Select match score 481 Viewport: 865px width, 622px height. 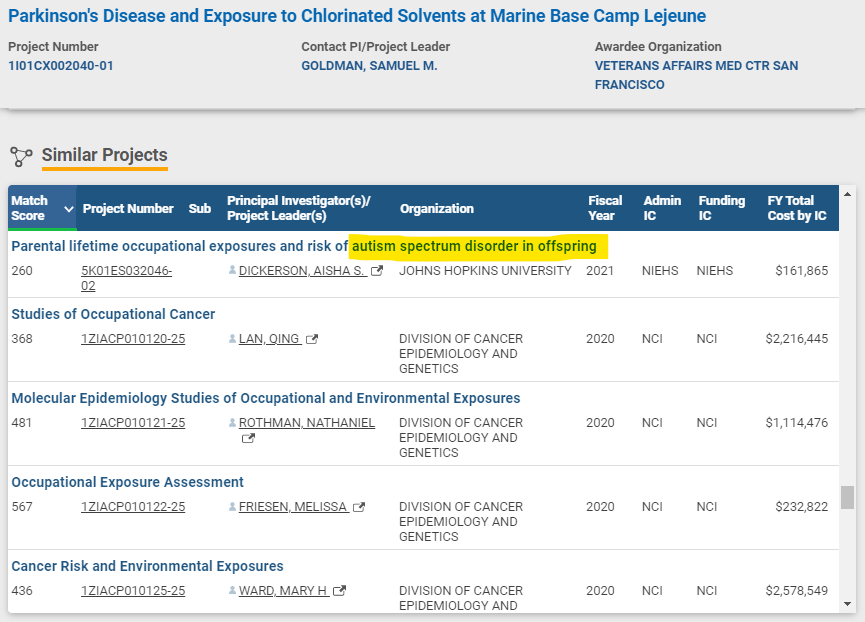coord(22,422)
